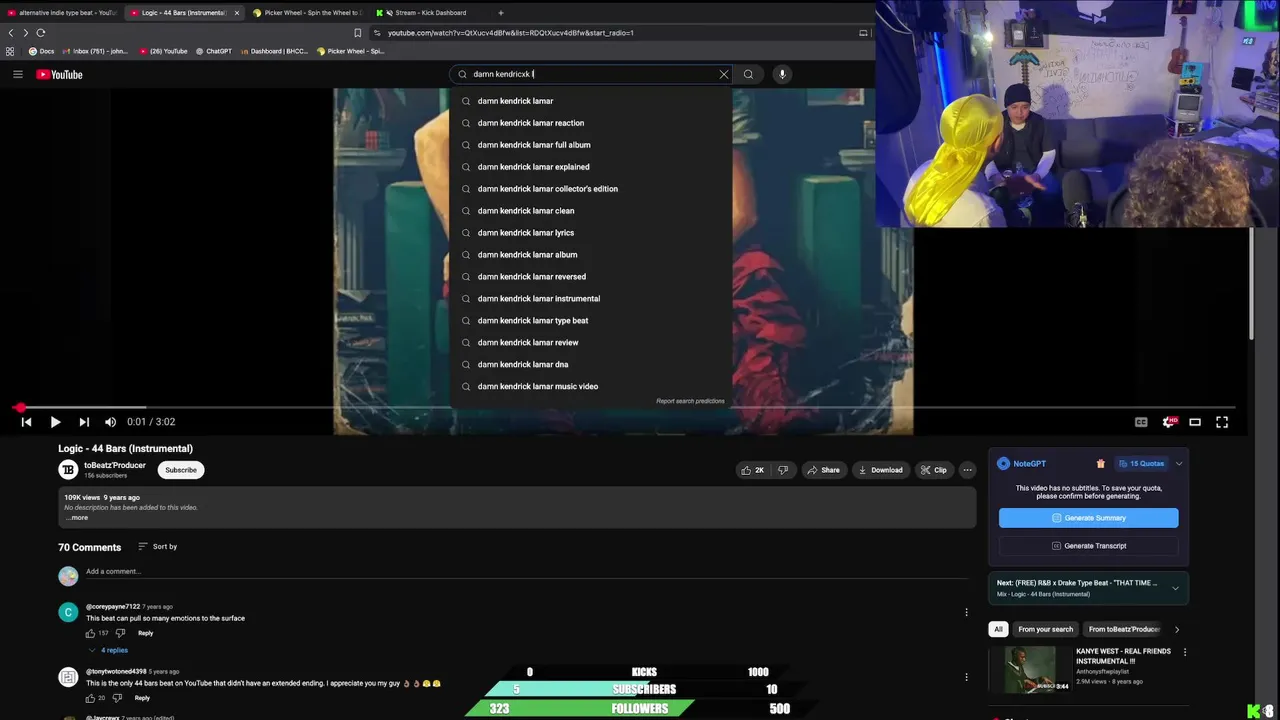Expand 4 replies under first comment
The image size is (1280, 720).
coord(108,650)
